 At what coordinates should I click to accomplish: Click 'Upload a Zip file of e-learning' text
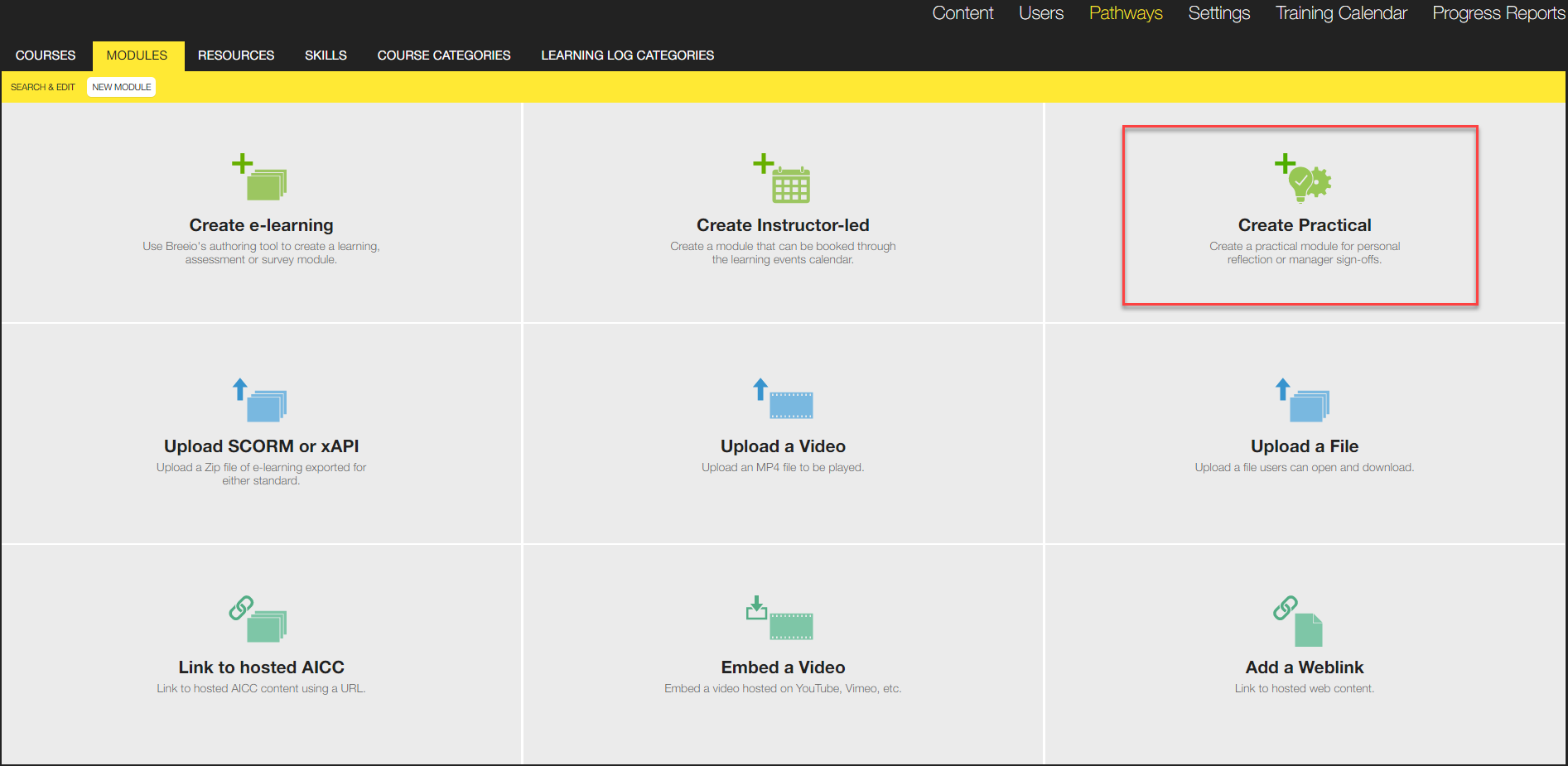click(261, 474)
